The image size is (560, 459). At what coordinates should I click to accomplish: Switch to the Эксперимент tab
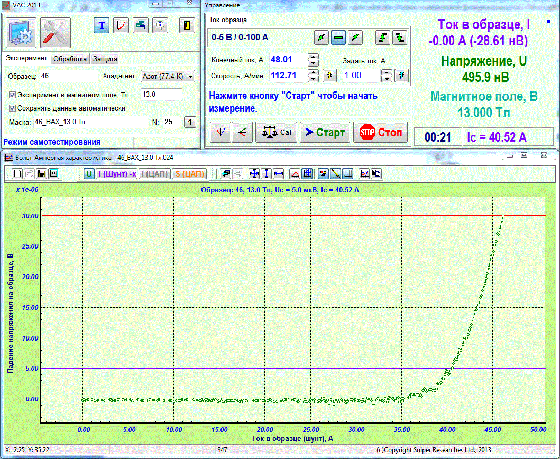click(x=26, y=59)
